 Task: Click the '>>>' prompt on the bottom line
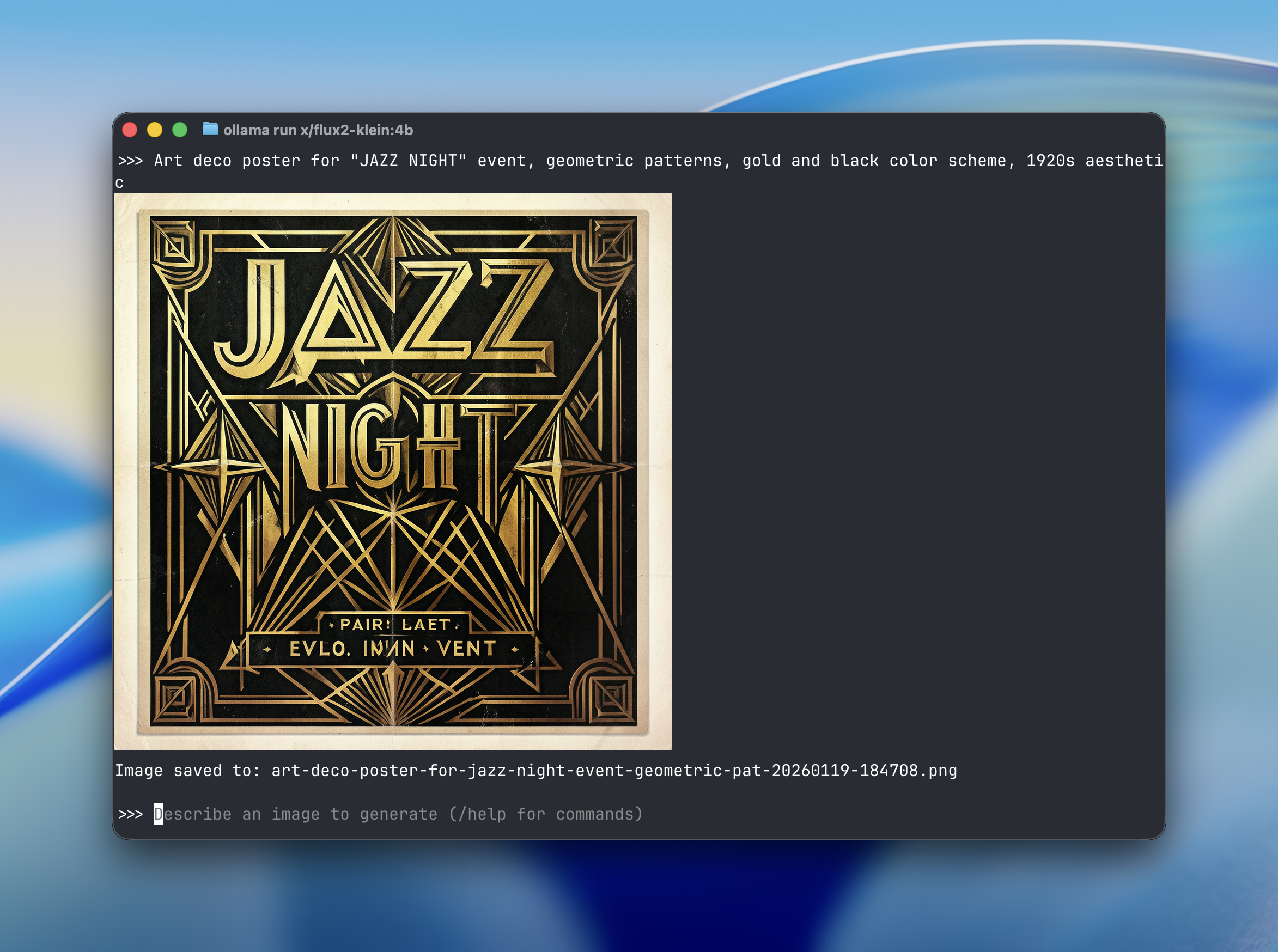[130, 814]
